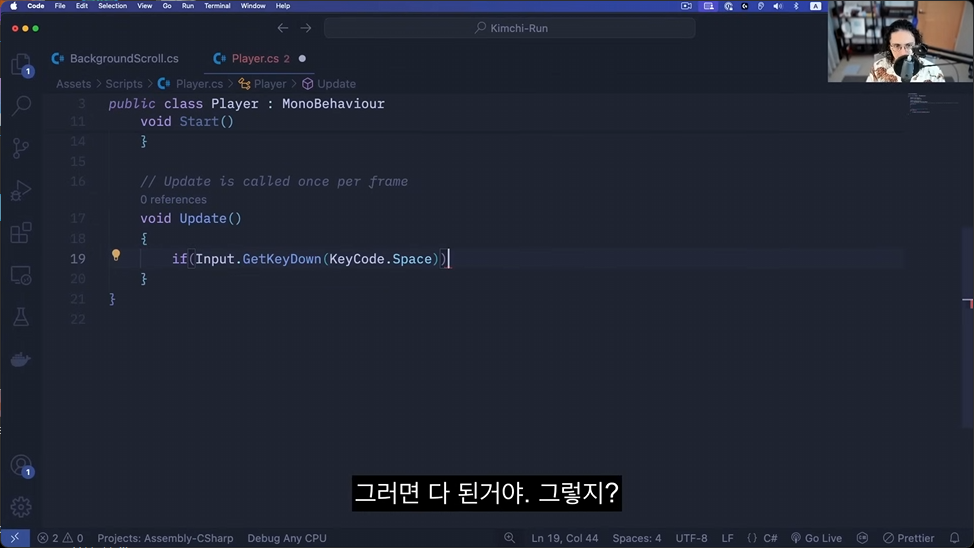Open the Bluetooth menu bar icon
The image size is (974, 548).
coord(796,6)
